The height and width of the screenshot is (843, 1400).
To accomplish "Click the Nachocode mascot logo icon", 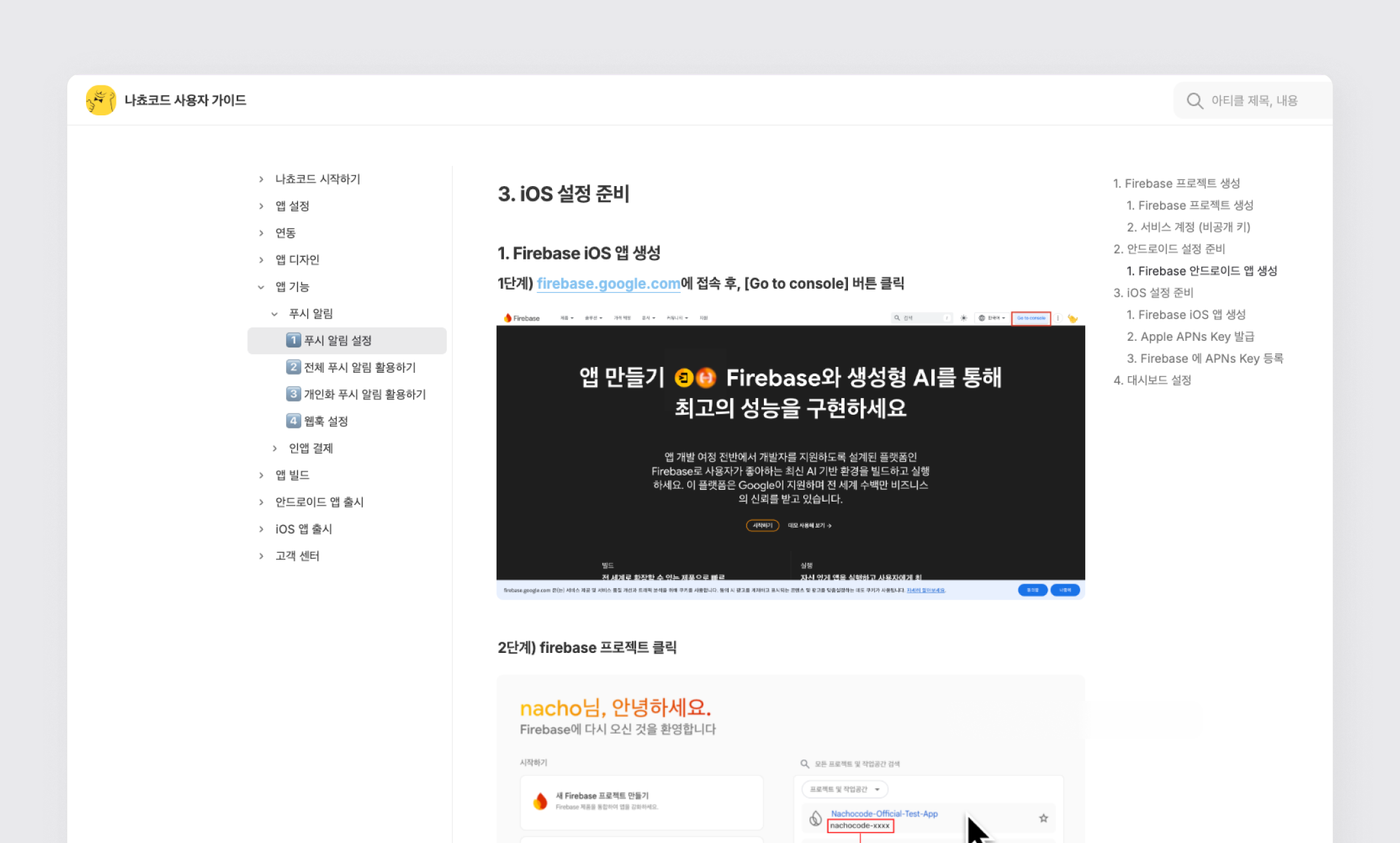I will tap(101, 100).
